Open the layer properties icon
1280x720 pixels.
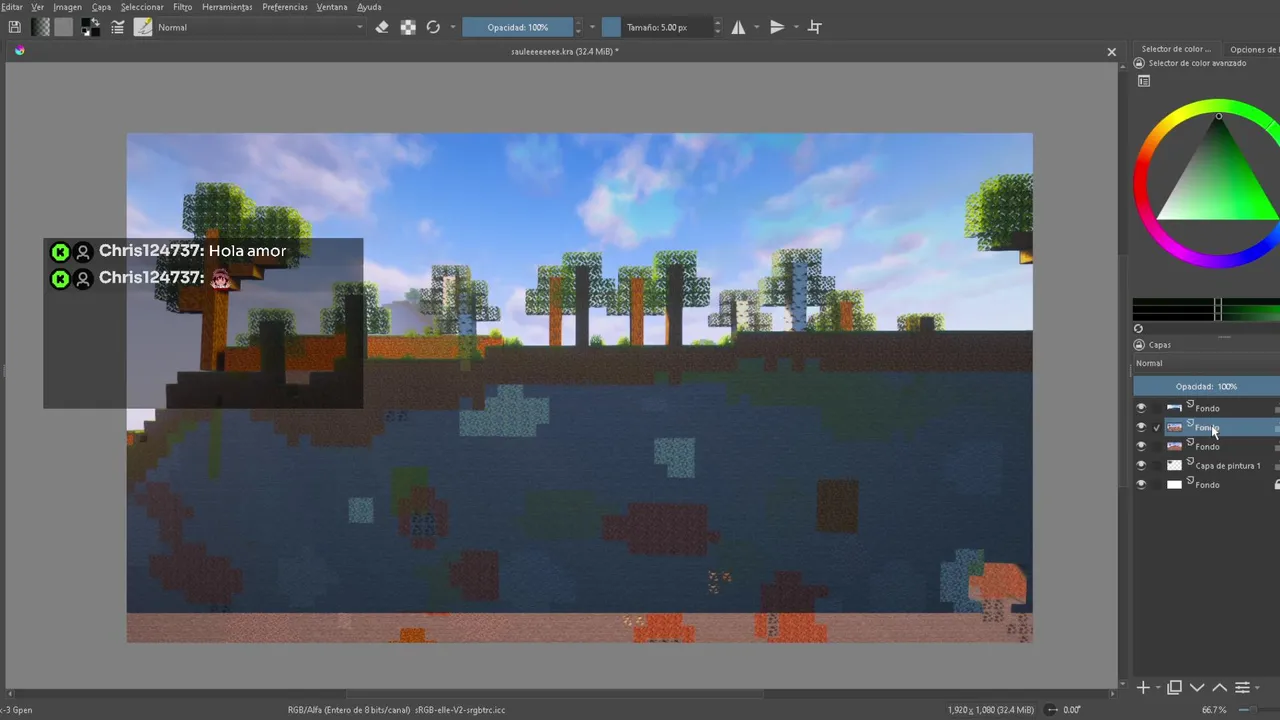(1242, 688)
